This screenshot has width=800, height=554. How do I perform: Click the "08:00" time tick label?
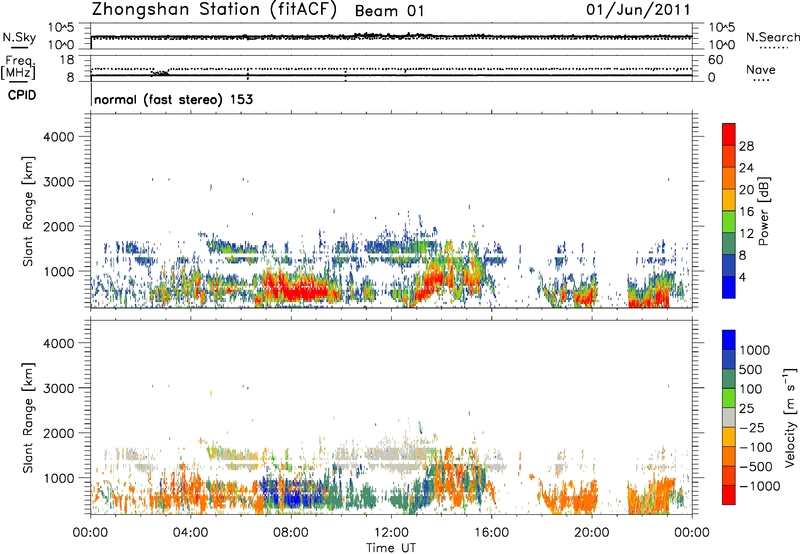tap(291, 533)
